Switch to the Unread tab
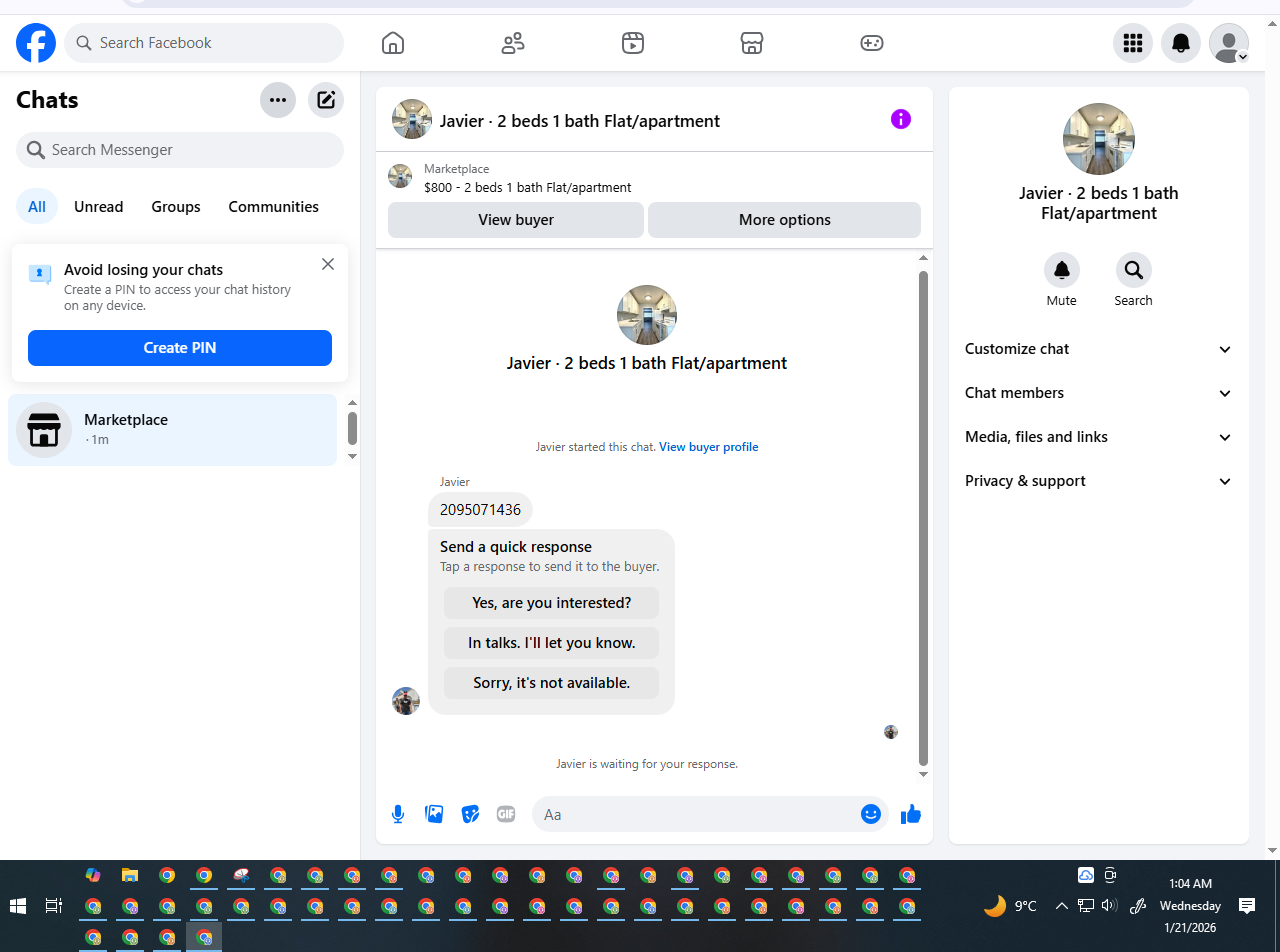This screenshot has height=952, width=1280. pyautogui.click(x=99, y=207)
